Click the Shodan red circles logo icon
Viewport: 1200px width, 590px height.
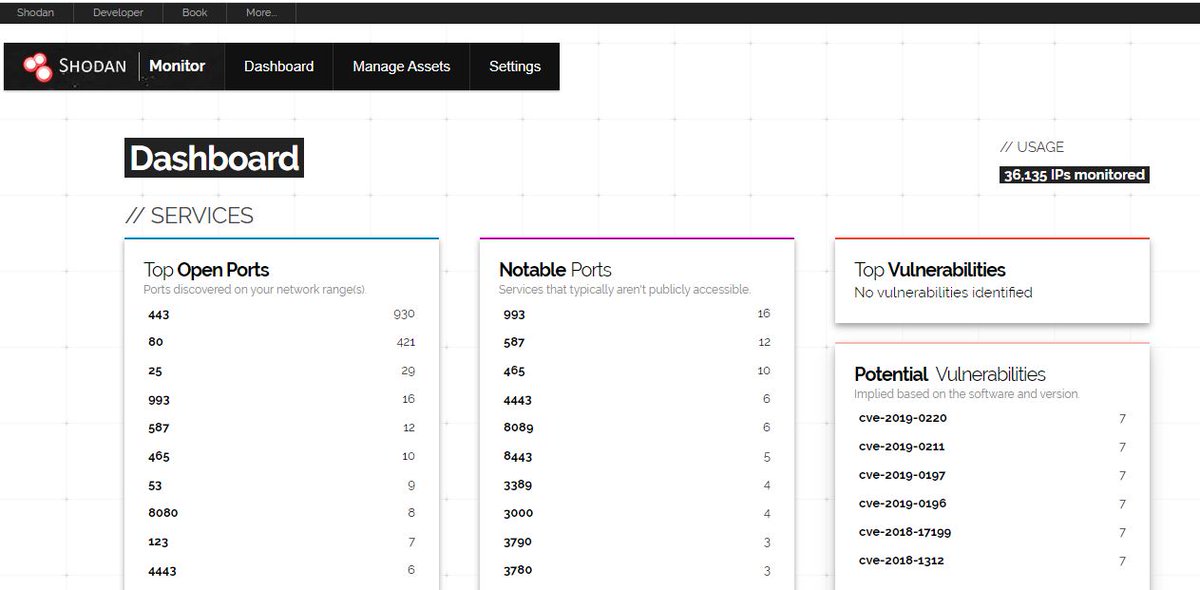click(37, 67)
